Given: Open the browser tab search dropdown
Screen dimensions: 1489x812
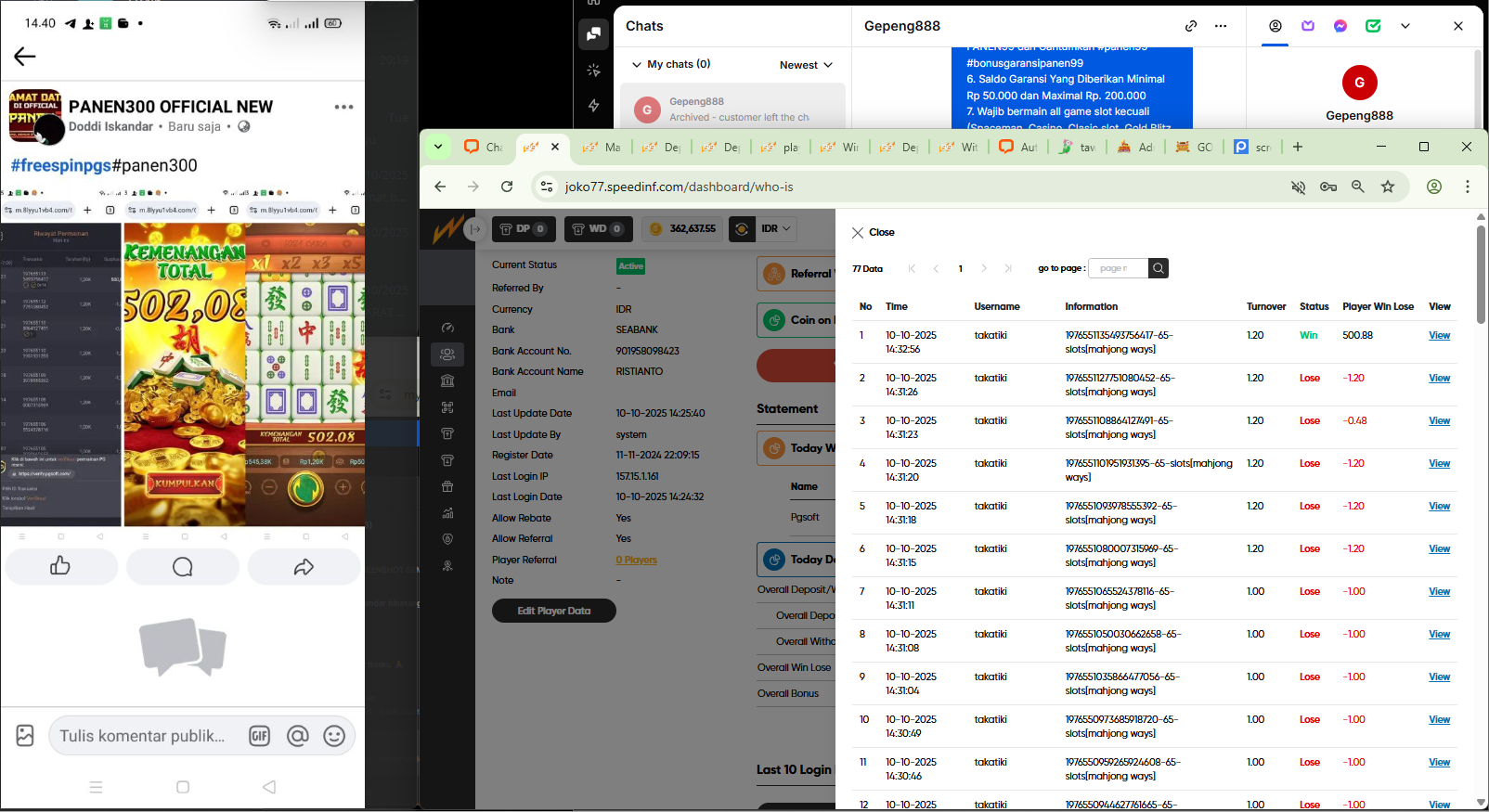Looking at the screenshot, I should click(x=438, y=147).
